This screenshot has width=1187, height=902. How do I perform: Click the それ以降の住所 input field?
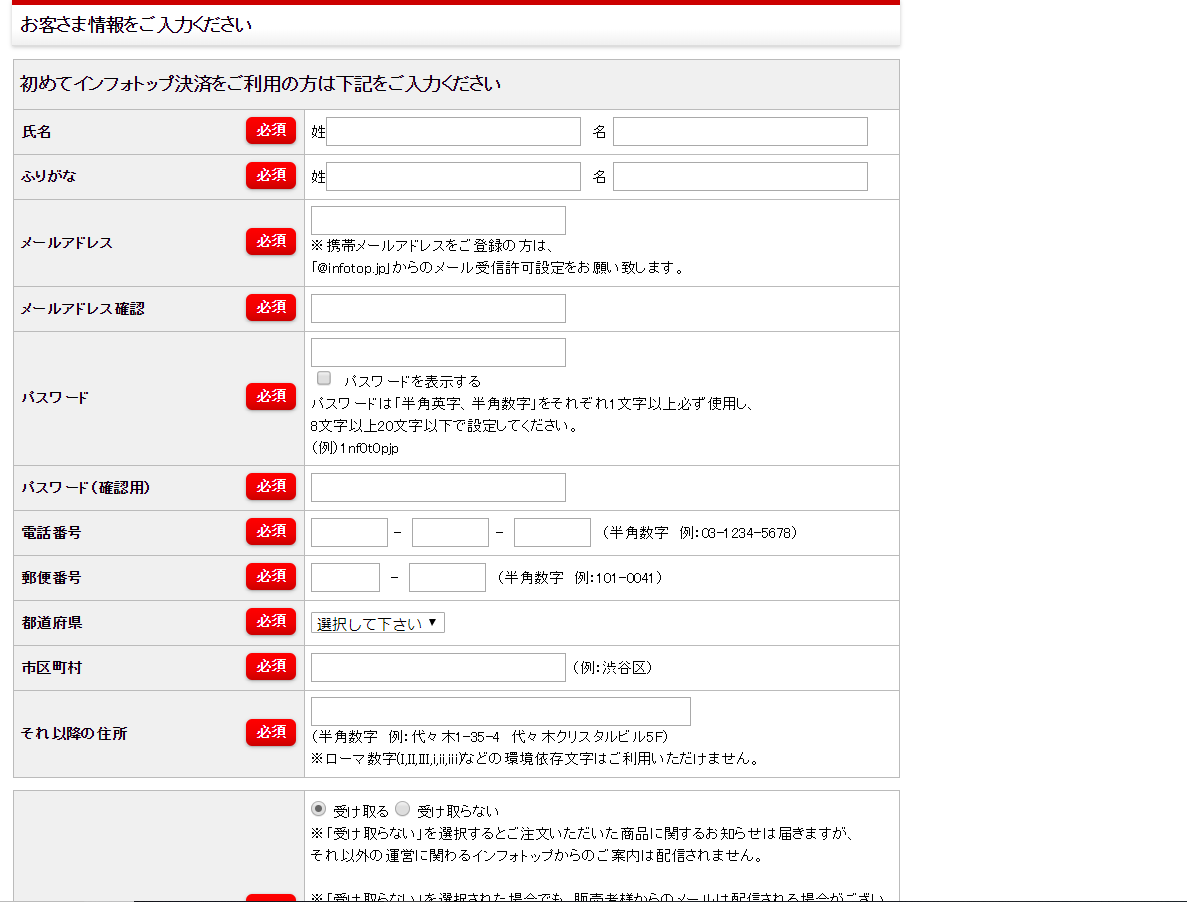pos(501,711)
